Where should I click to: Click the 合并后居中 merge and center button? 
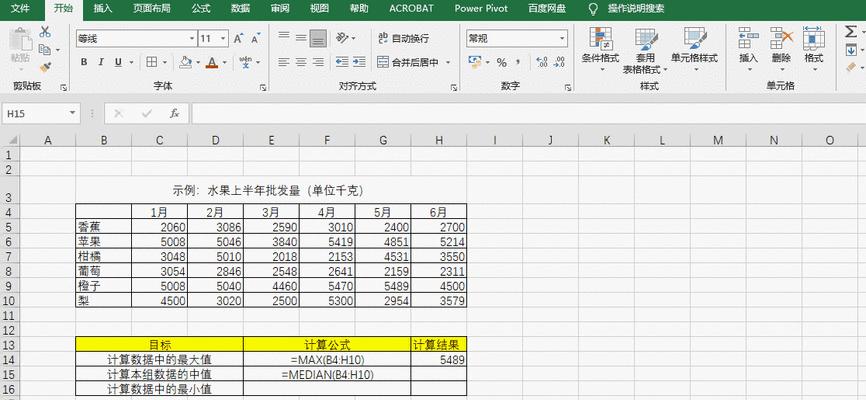pyautogui.click(x=408, y=62)
